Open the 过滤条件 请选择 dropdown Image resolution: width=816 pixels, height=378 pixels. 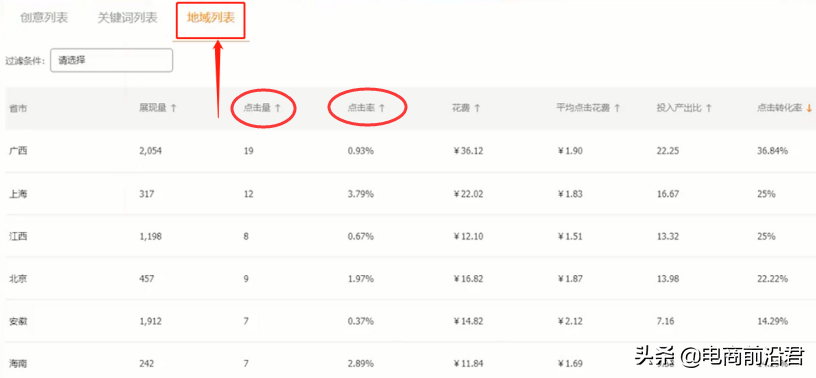[x=111, y=60]
